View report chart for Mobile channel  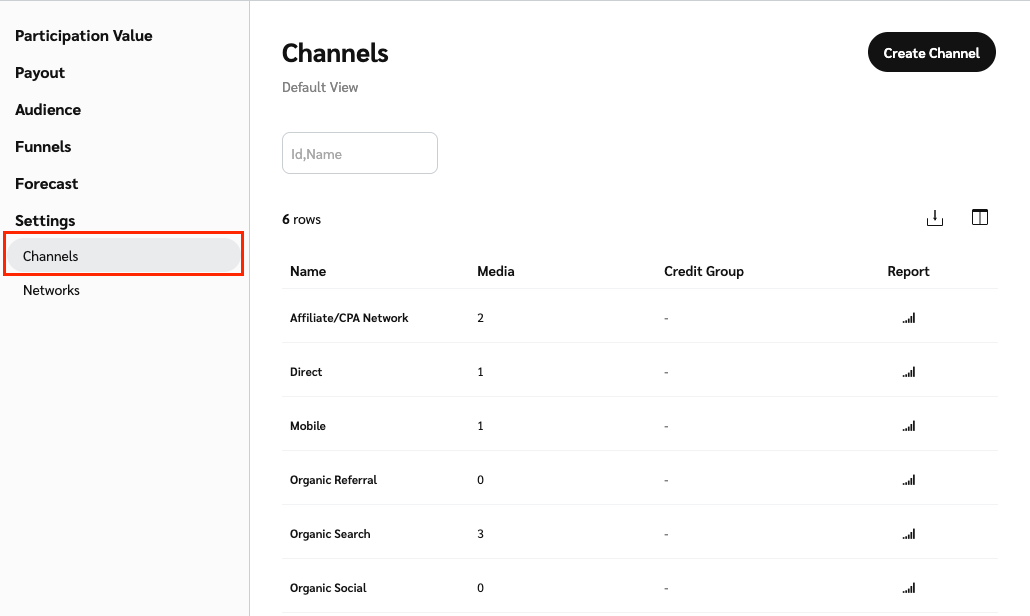coord(908,426)
